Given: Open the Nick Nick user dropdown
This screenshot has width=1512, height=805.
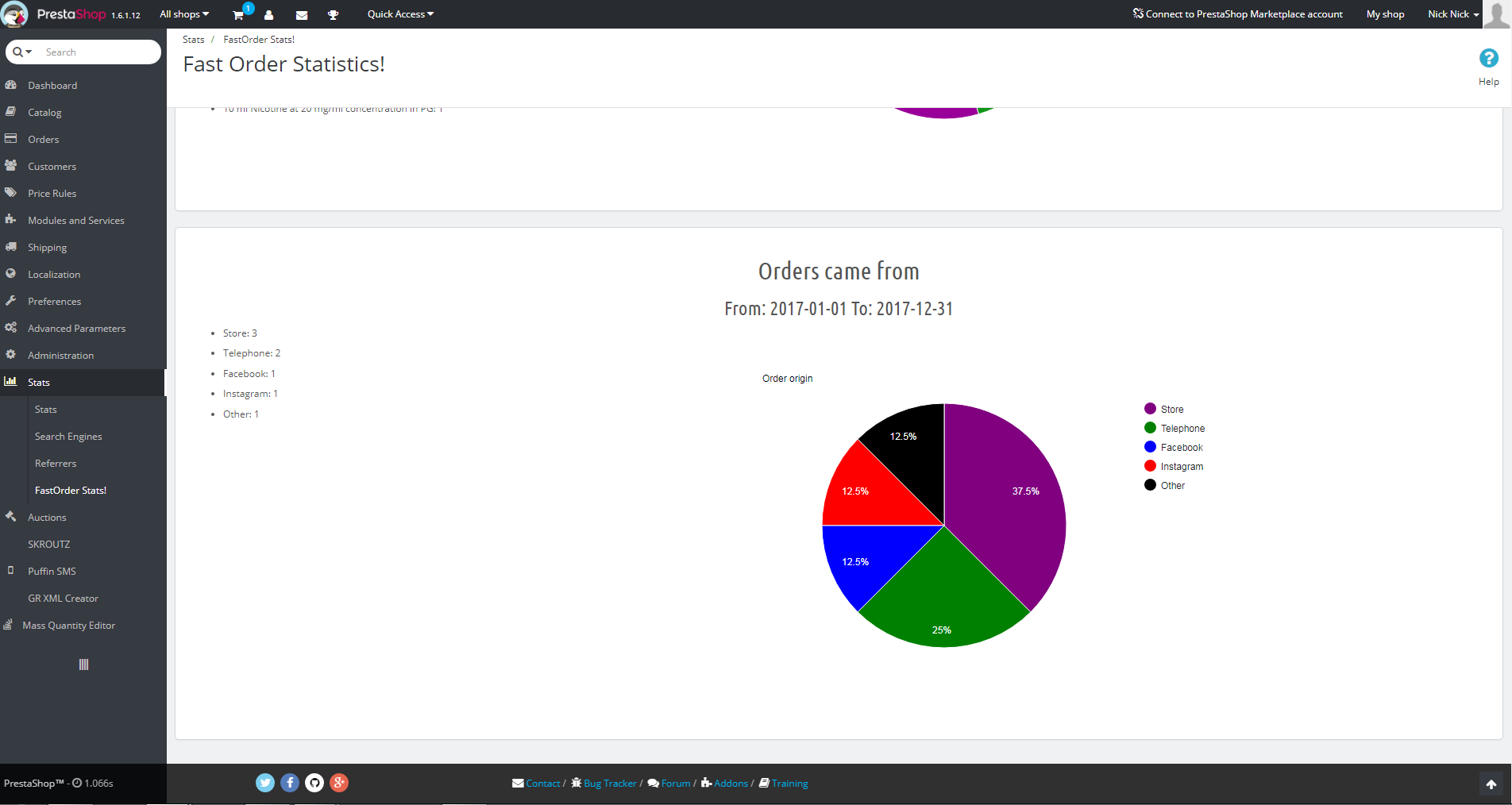Looking at the screenshot, I should click(x=1453, y=14).
